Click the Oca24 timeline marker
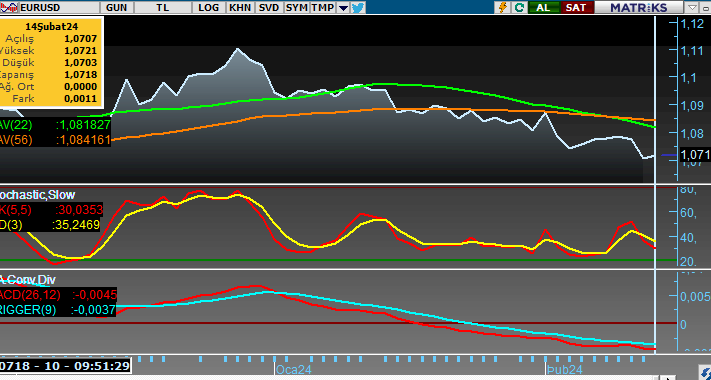 coord(294,369)
